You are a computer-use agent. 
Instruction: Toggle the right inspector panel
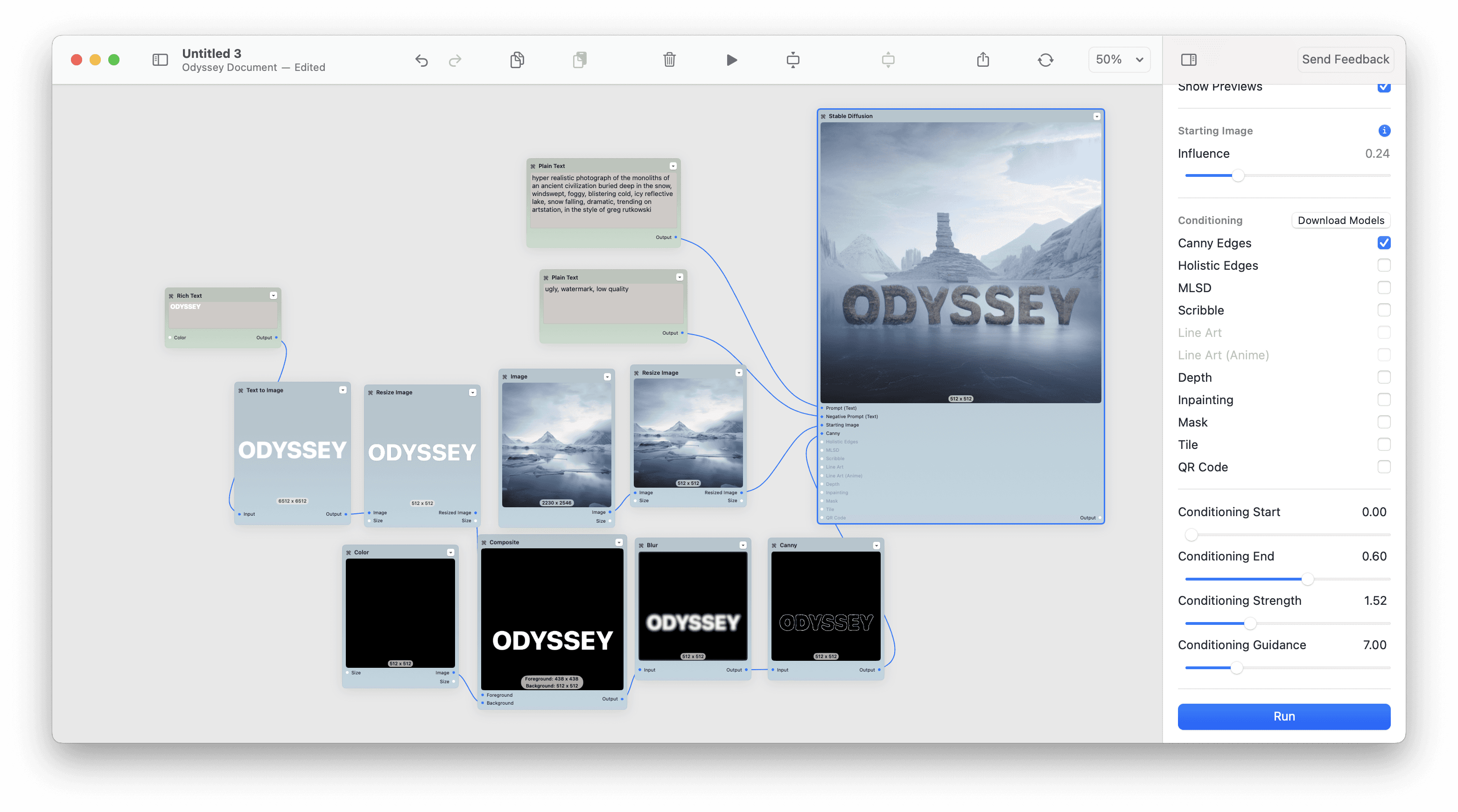(x=1189, y=59)
